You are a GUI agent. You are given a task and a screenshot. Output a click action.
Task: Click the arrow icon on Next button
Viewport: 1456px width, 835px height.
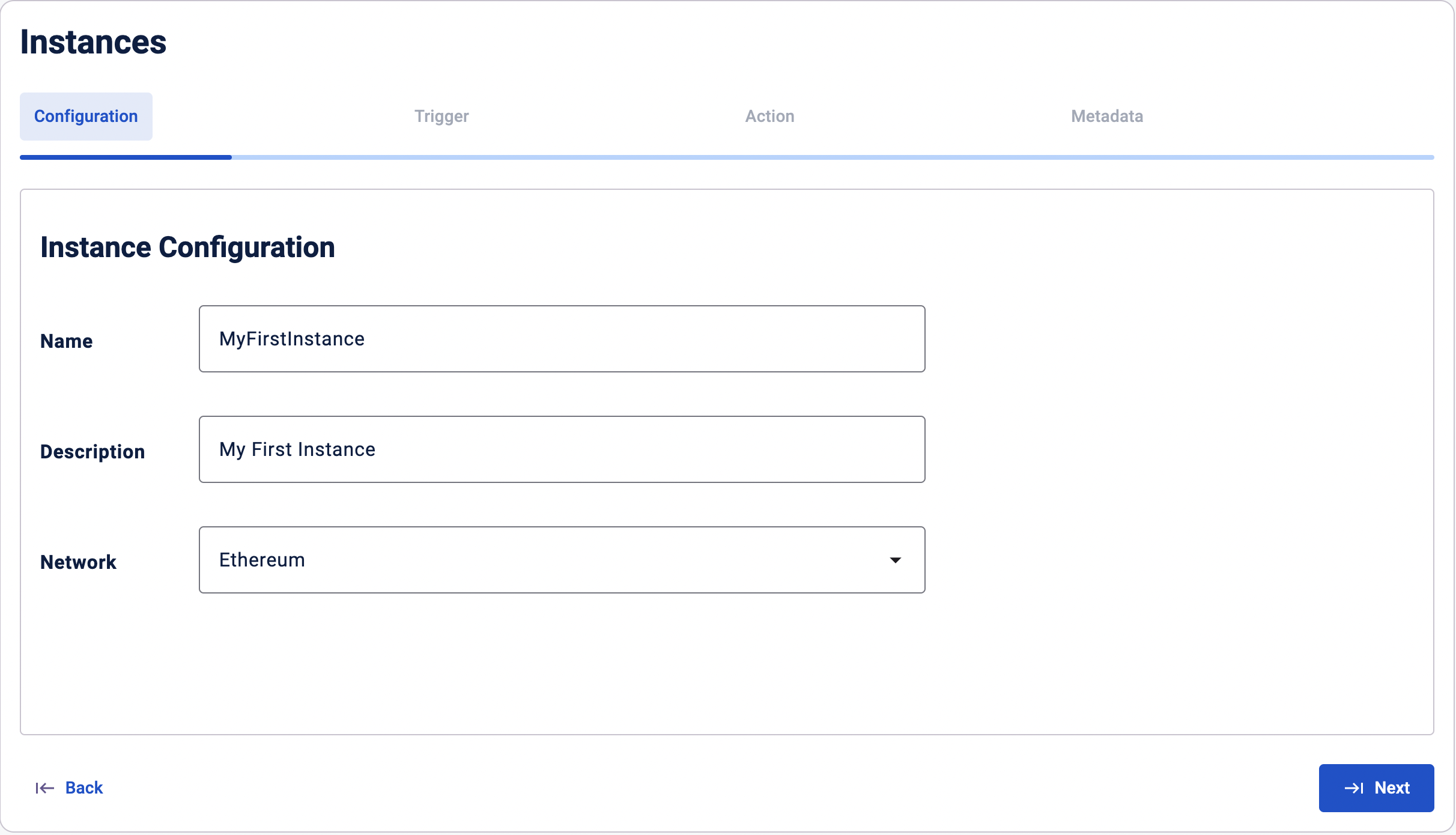(x=1354, y=788)
